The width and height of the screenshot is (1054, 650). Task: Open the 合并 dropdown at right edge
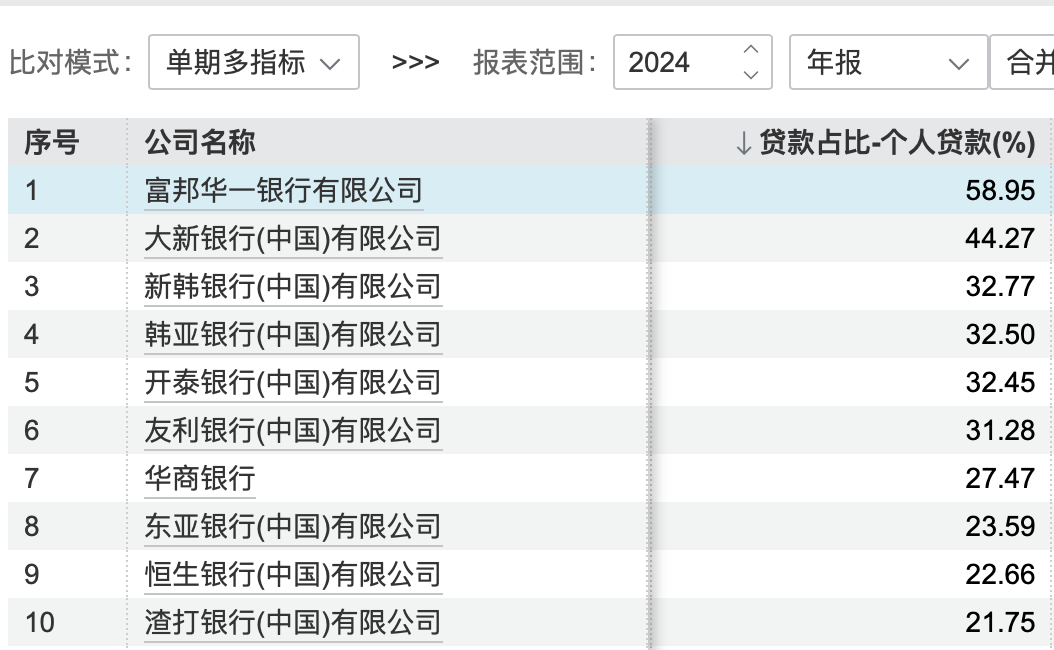tap(1022, 63)
